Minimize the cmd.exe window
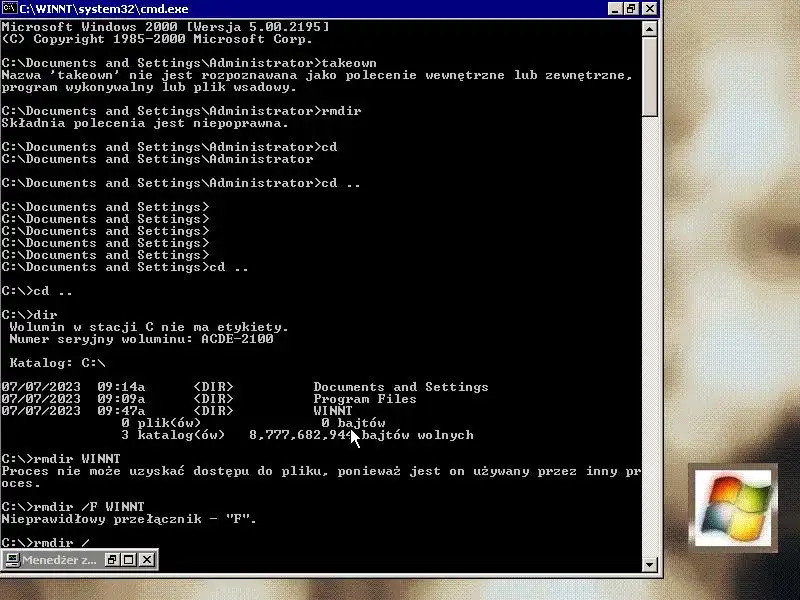 point(615,9)
